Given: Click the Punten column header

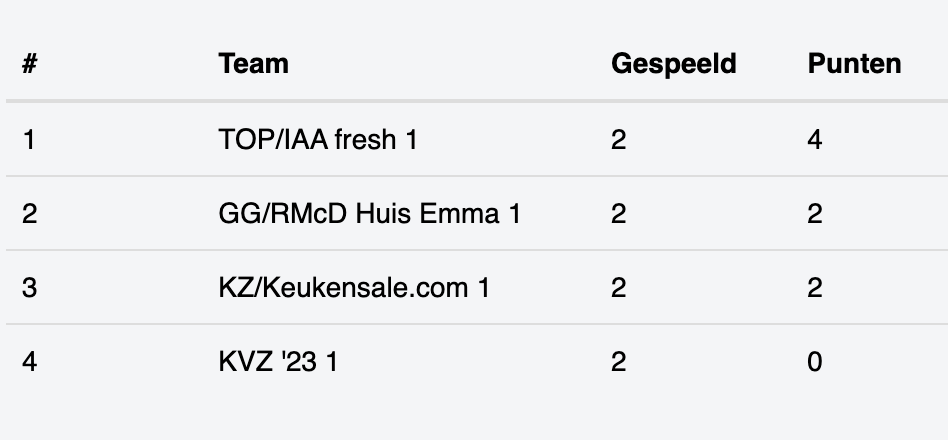Looking at the screenshot, I should (x=854, y=63).
